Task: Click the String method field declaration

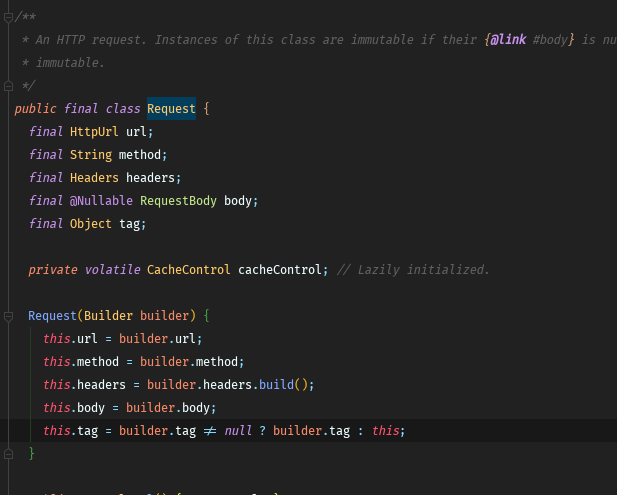Action: tap(98, 155)
